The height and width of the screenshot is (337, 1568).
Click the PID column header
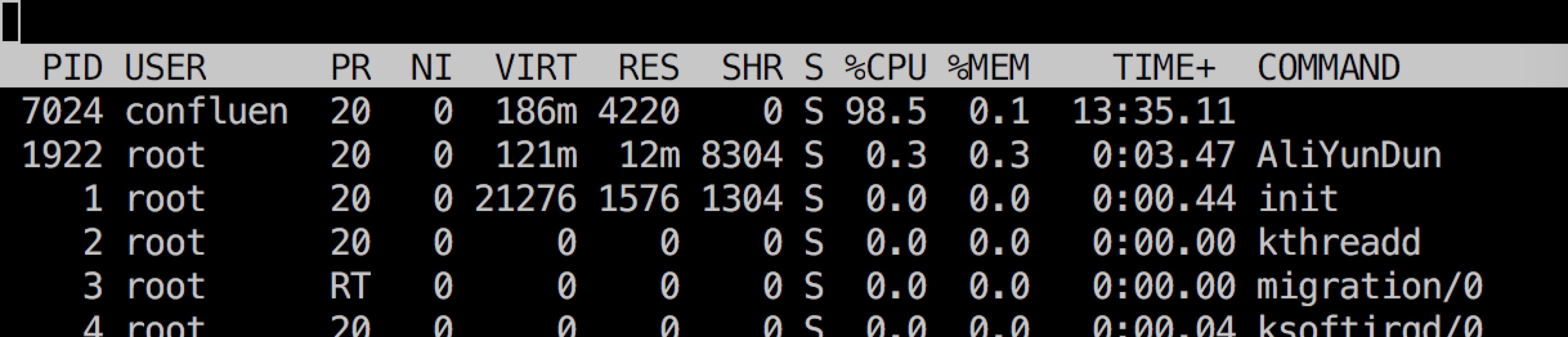pos(72,68)
